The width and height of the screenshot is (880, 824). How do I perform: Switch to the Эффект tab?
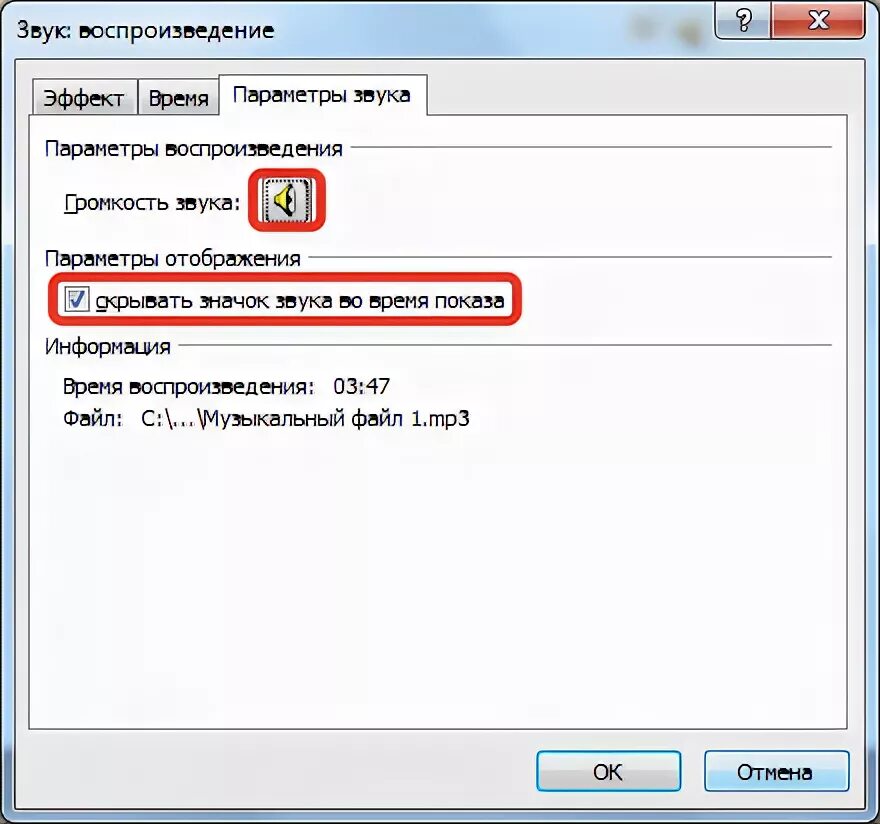84,98
